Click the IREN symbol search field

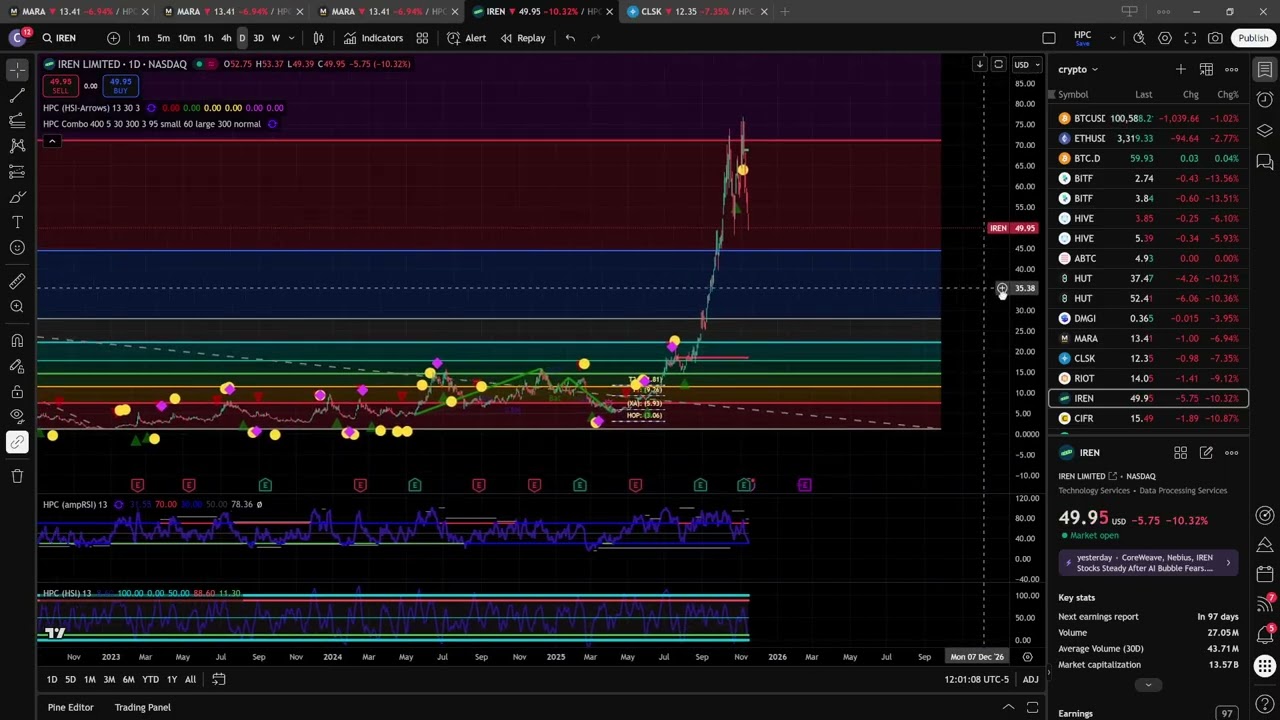pyautogui.click(x=66, y=38)
